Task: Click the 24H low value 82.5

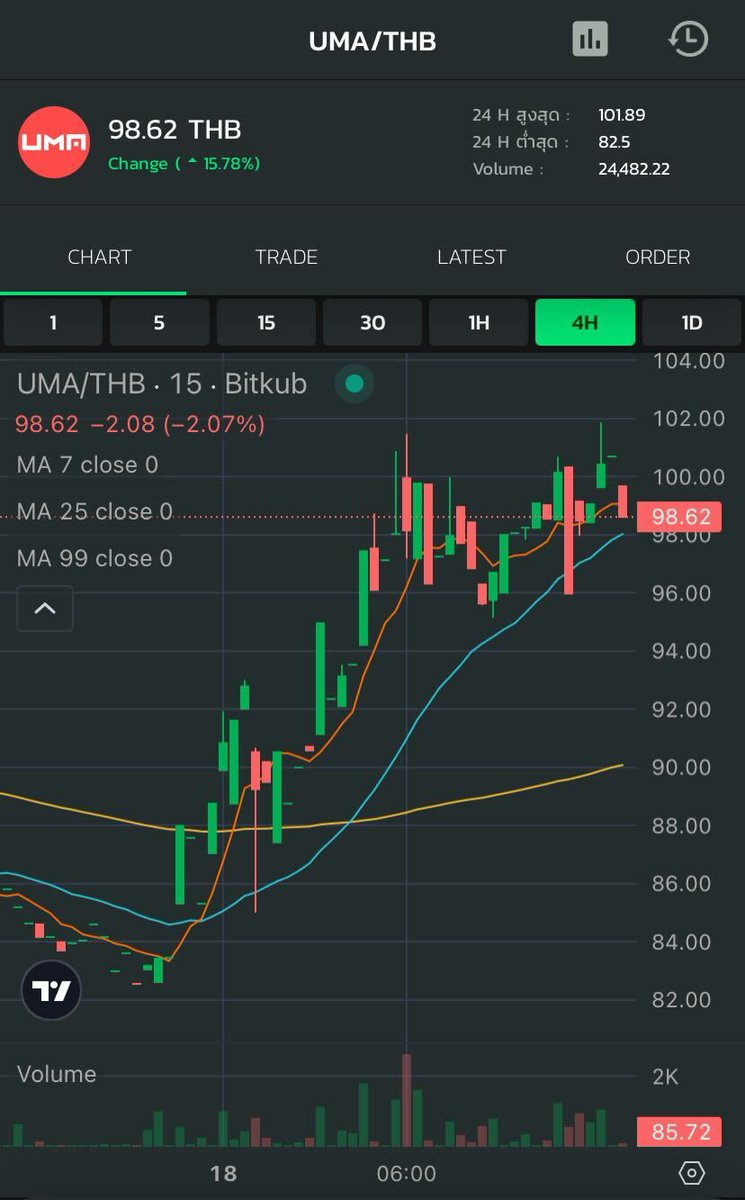Action: pyautogui.click(x=614, y=142)
